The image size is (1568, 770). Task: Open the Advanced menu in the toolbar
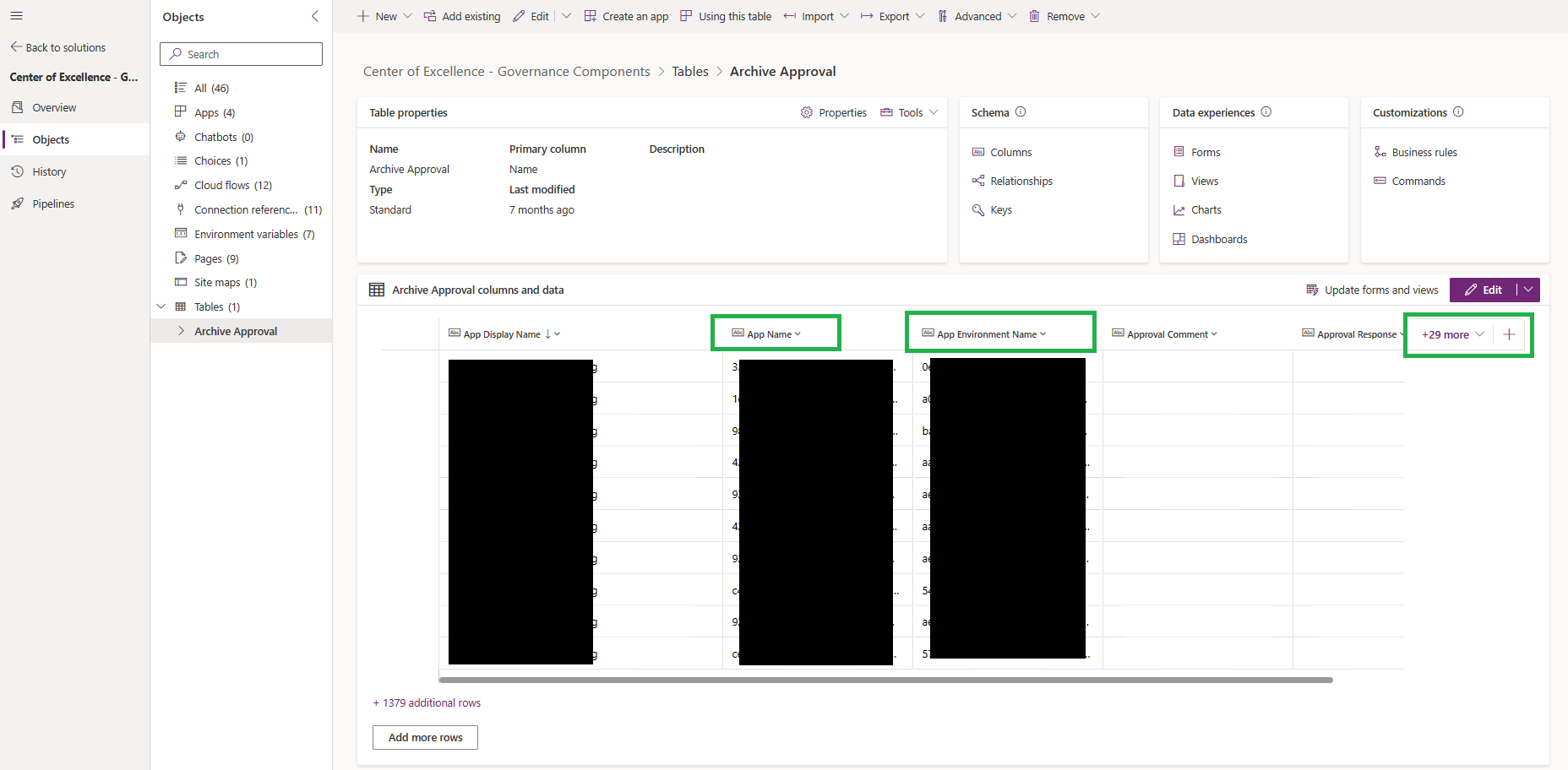point(977,15)
